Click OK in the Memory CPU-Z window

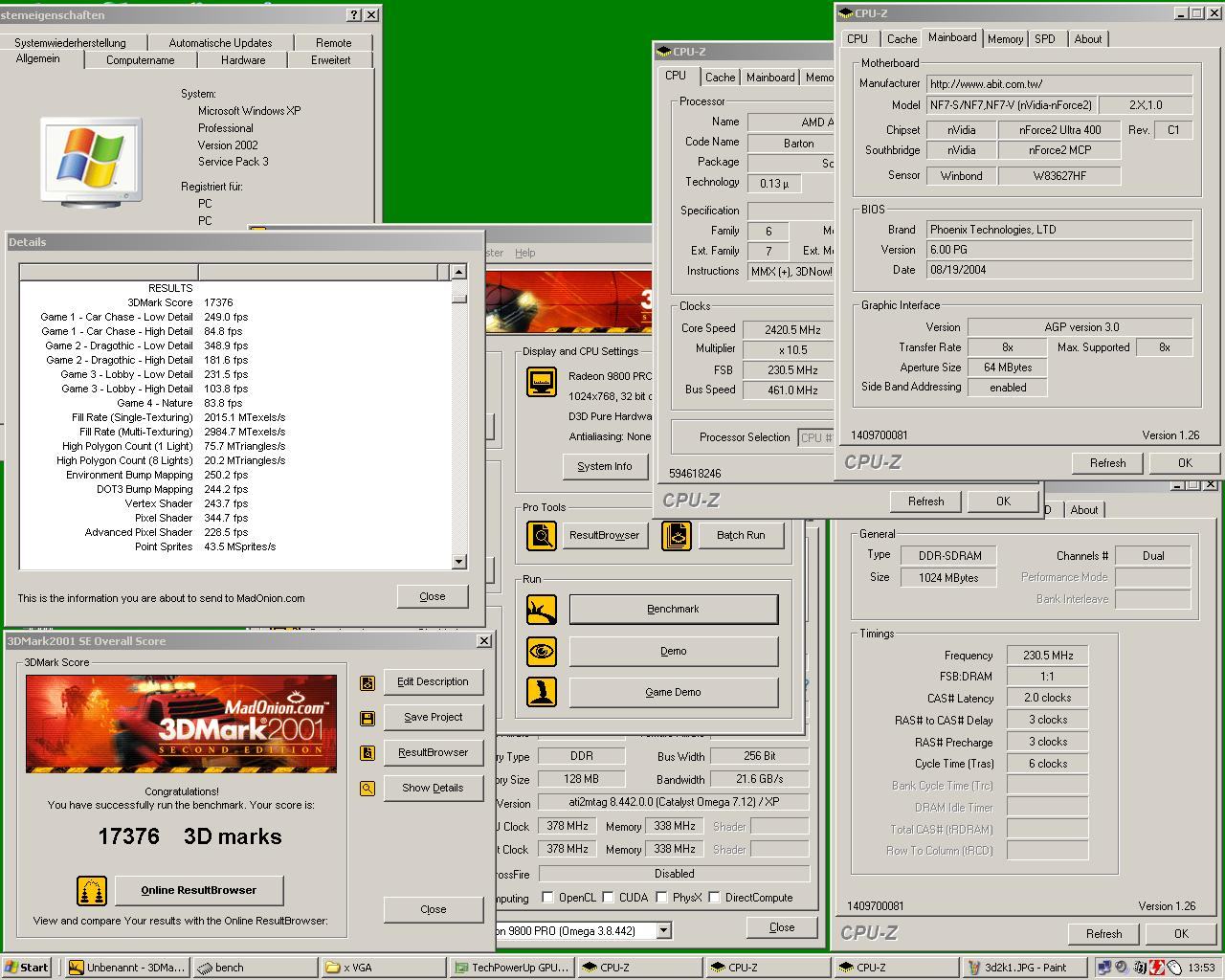[x=1181, y=934]
